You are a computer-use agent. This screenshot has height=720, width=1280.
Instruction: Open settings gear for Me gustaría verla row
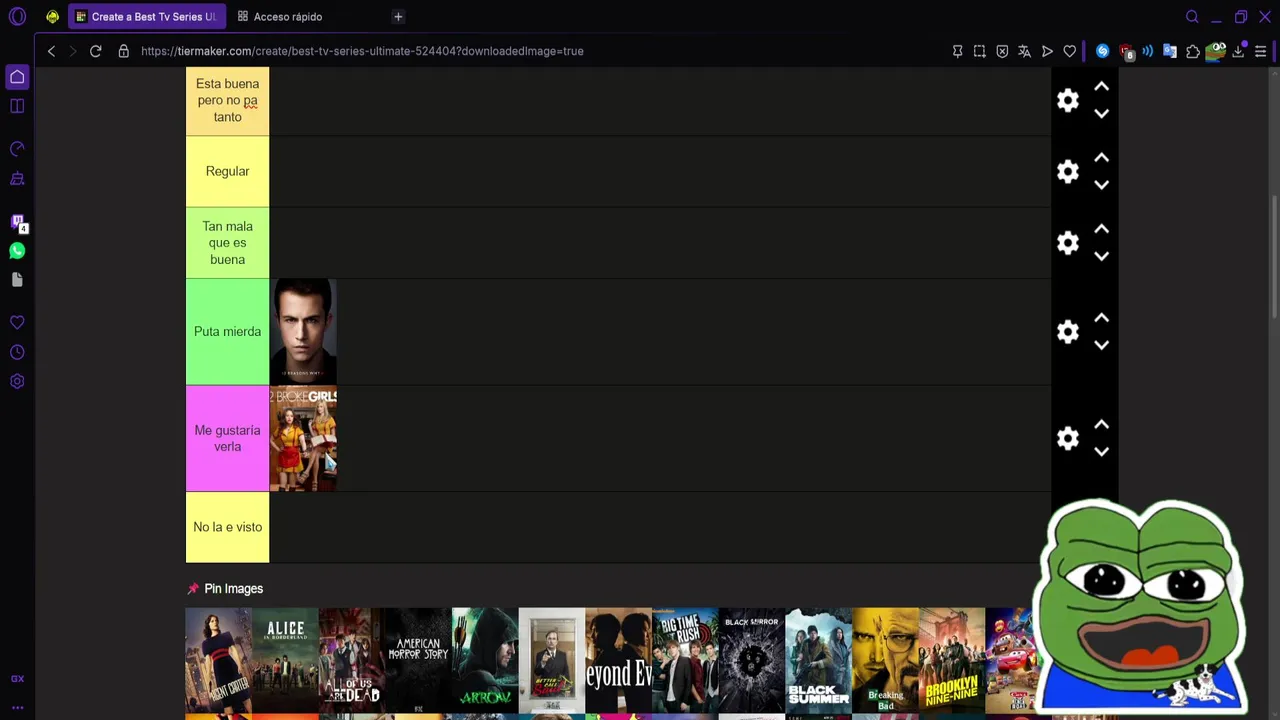[1068, 438]
